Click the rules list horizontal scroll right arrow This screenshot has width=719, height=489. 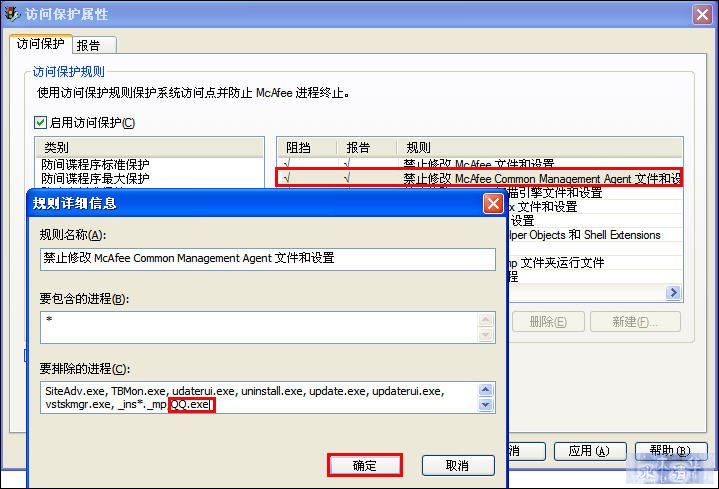click(x=673, y=292)
